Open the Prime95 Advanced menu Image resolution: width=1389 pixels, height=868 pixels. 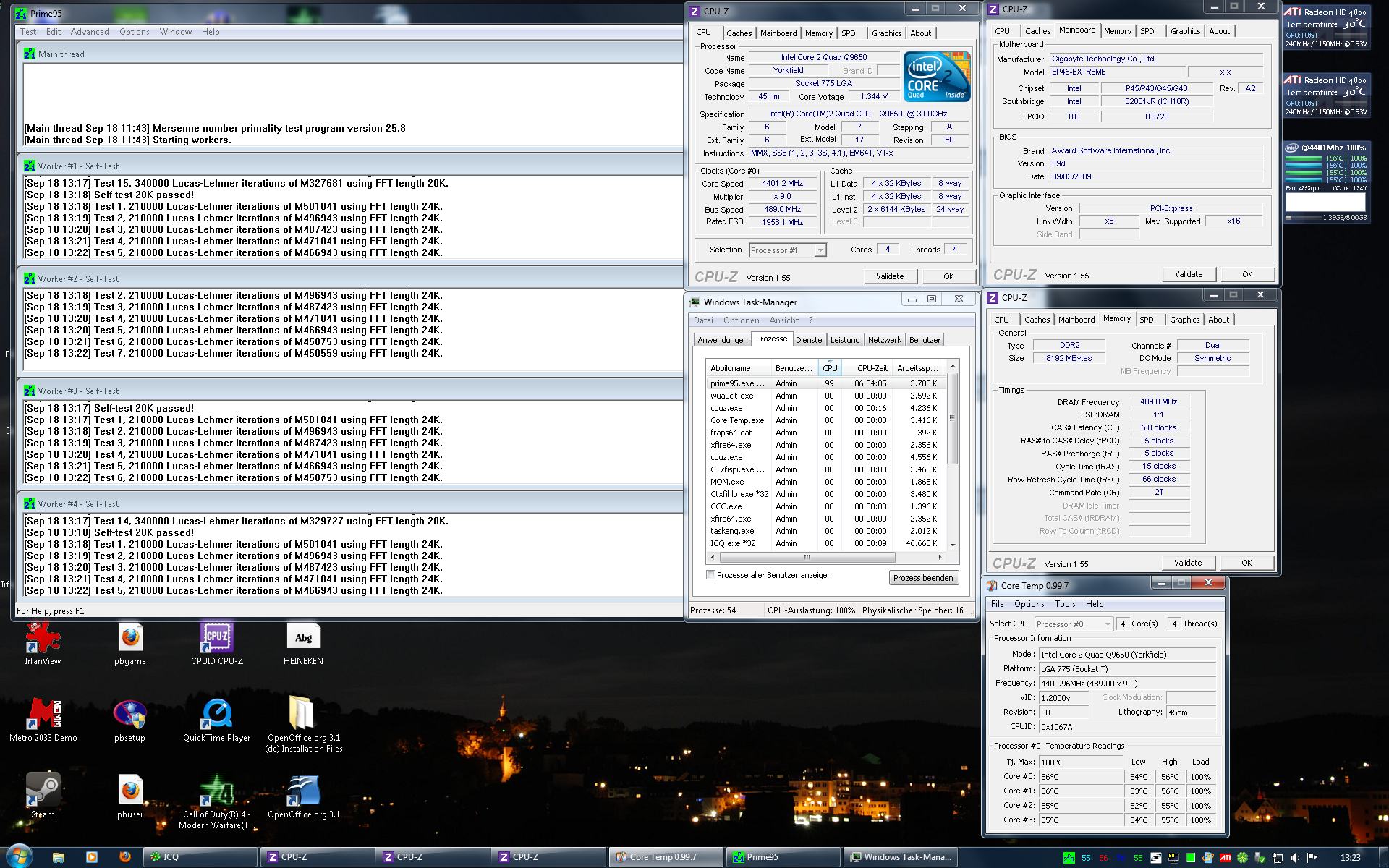coord(90,32)
